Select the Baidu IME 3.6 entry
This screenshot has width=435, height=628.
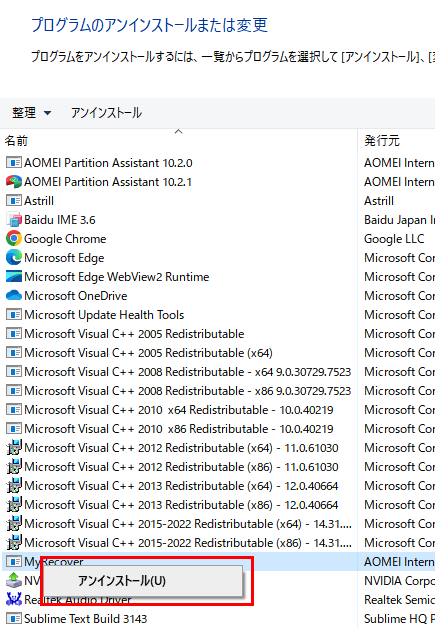(60, 219)
